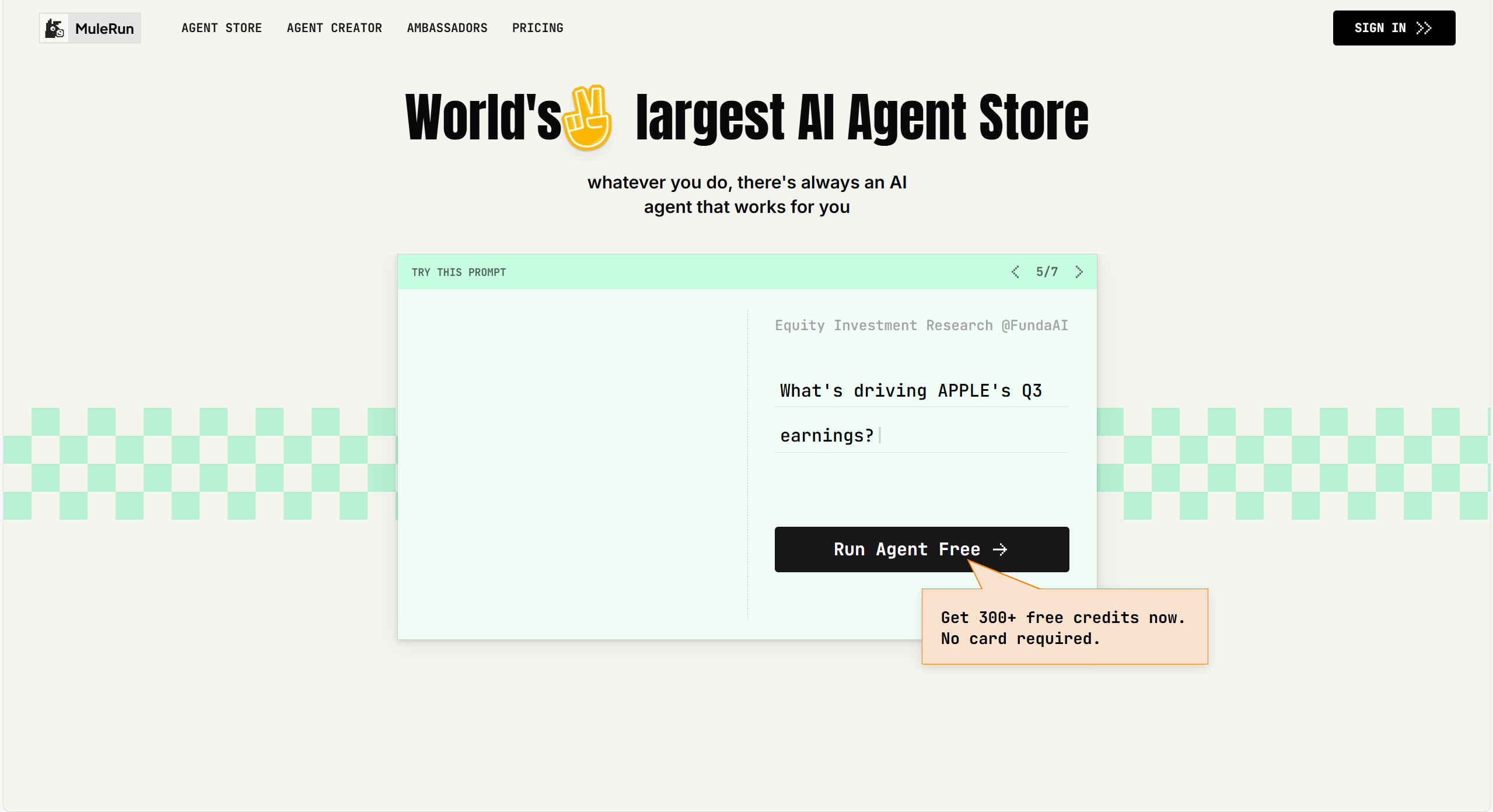Click the Equity Investment Research @FundaAI label
The width and height of the screenshot is (1493, 812).
point(921,325)
